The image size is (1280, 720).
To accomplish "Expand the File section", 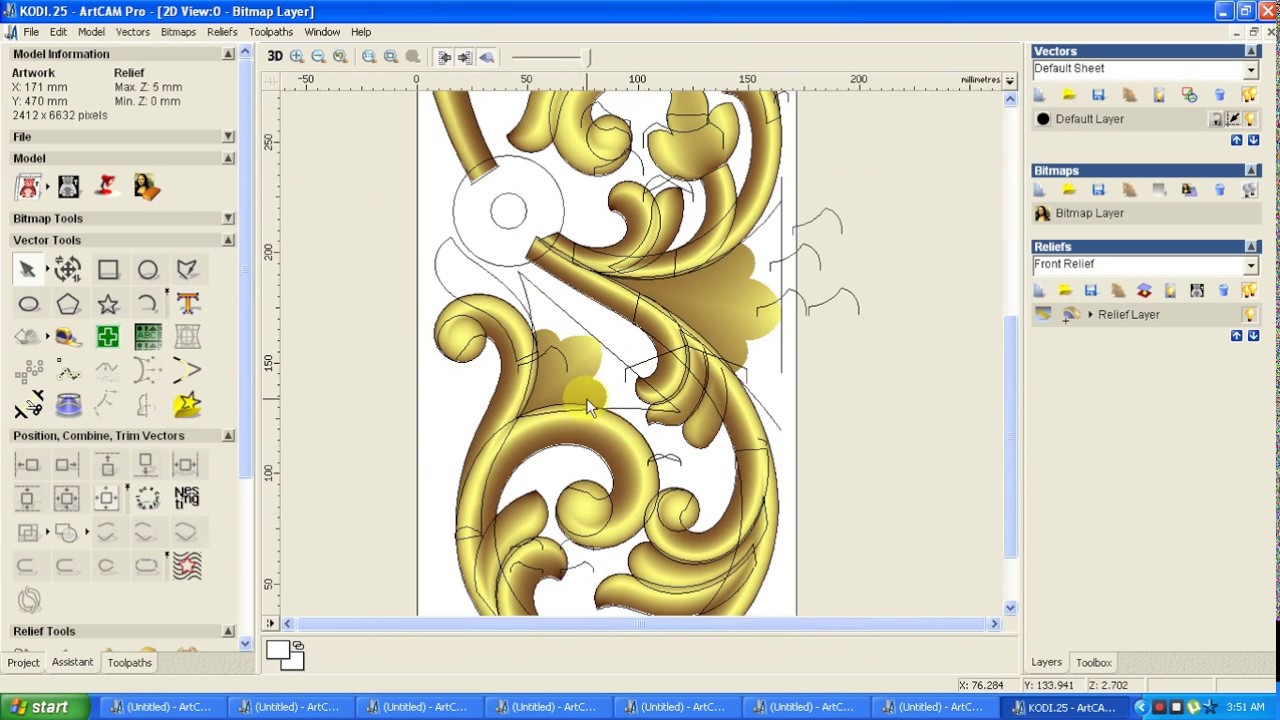I will pyautogui.click(x=229, y=137).
